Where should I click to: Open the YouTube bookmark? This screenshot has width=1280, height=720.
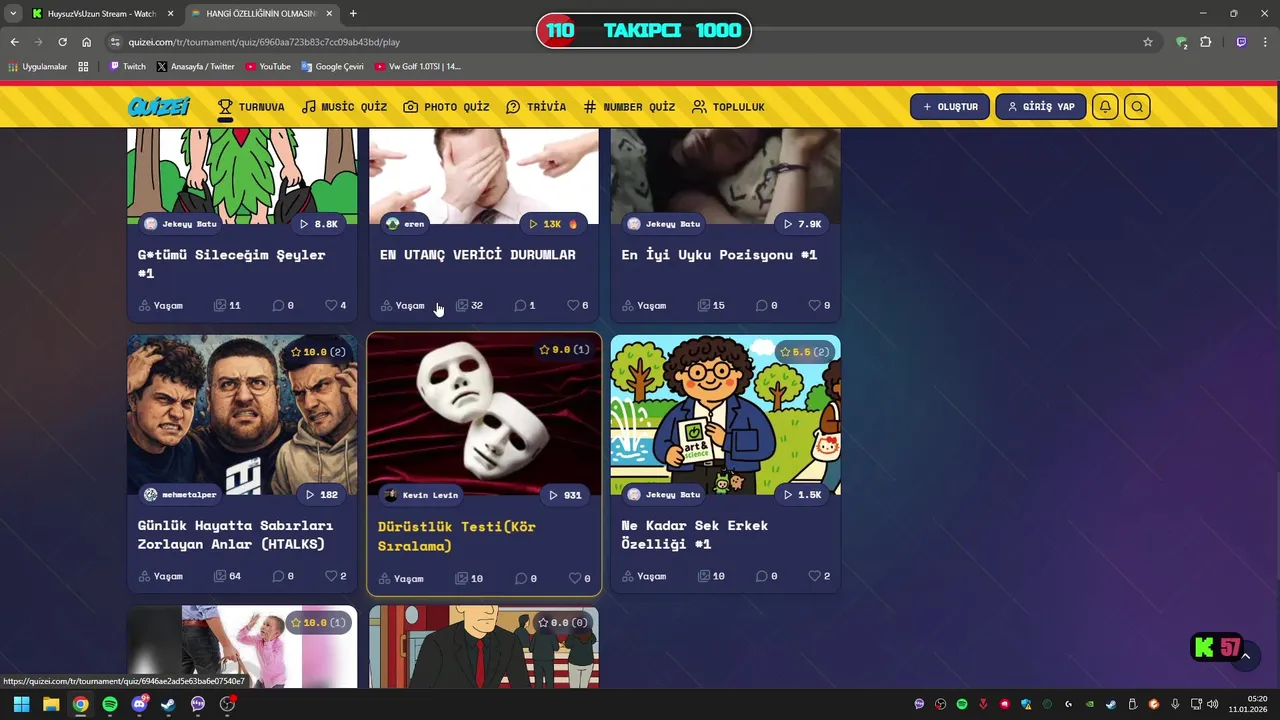point(268,67)
